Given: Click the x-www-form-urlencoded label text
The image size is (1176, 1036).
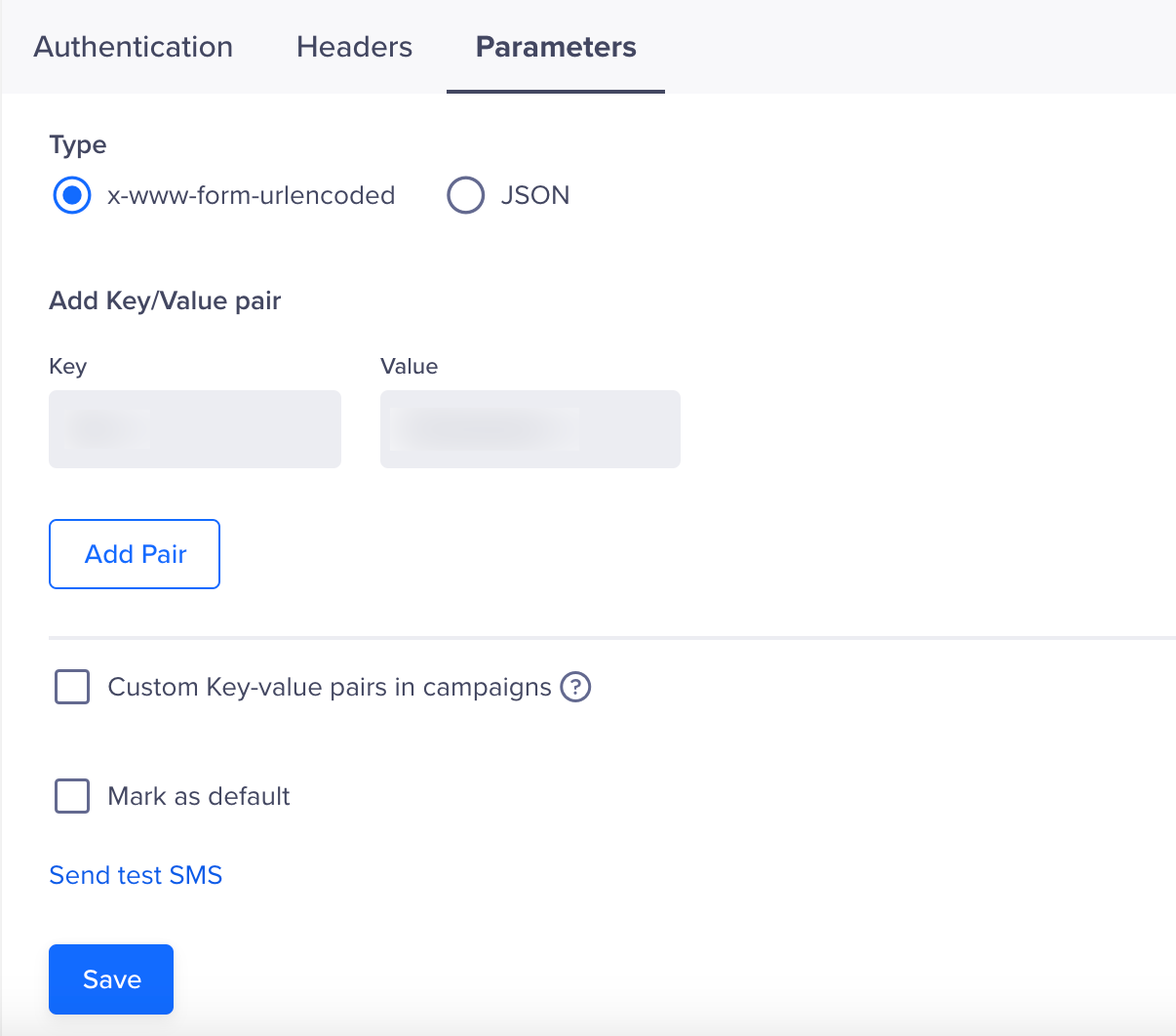Looking at the screenshot, I should [x=251, y=195].
